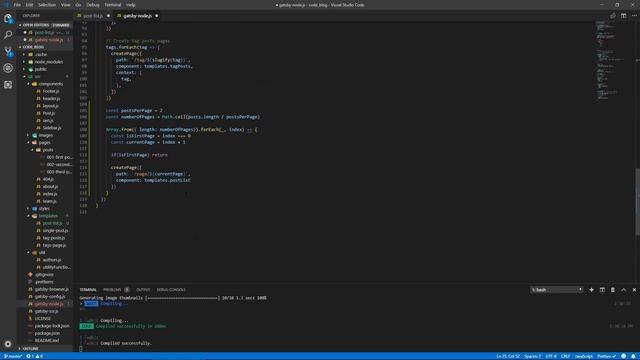Click the Spaces indentation status item
Image resolution: width=640 pixels, height=360 pixels.
[x=533, y=356]
